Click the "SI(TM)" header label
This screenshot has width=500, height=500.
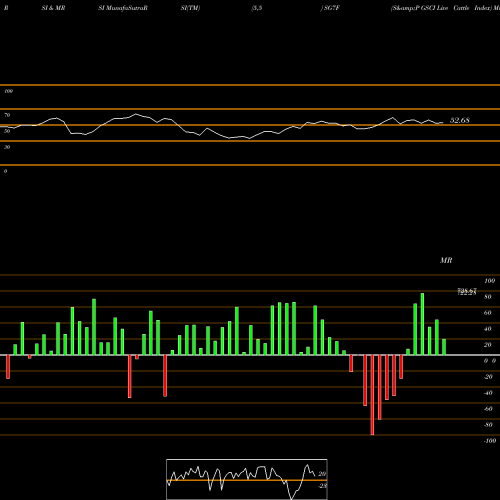tap(190, 8)
